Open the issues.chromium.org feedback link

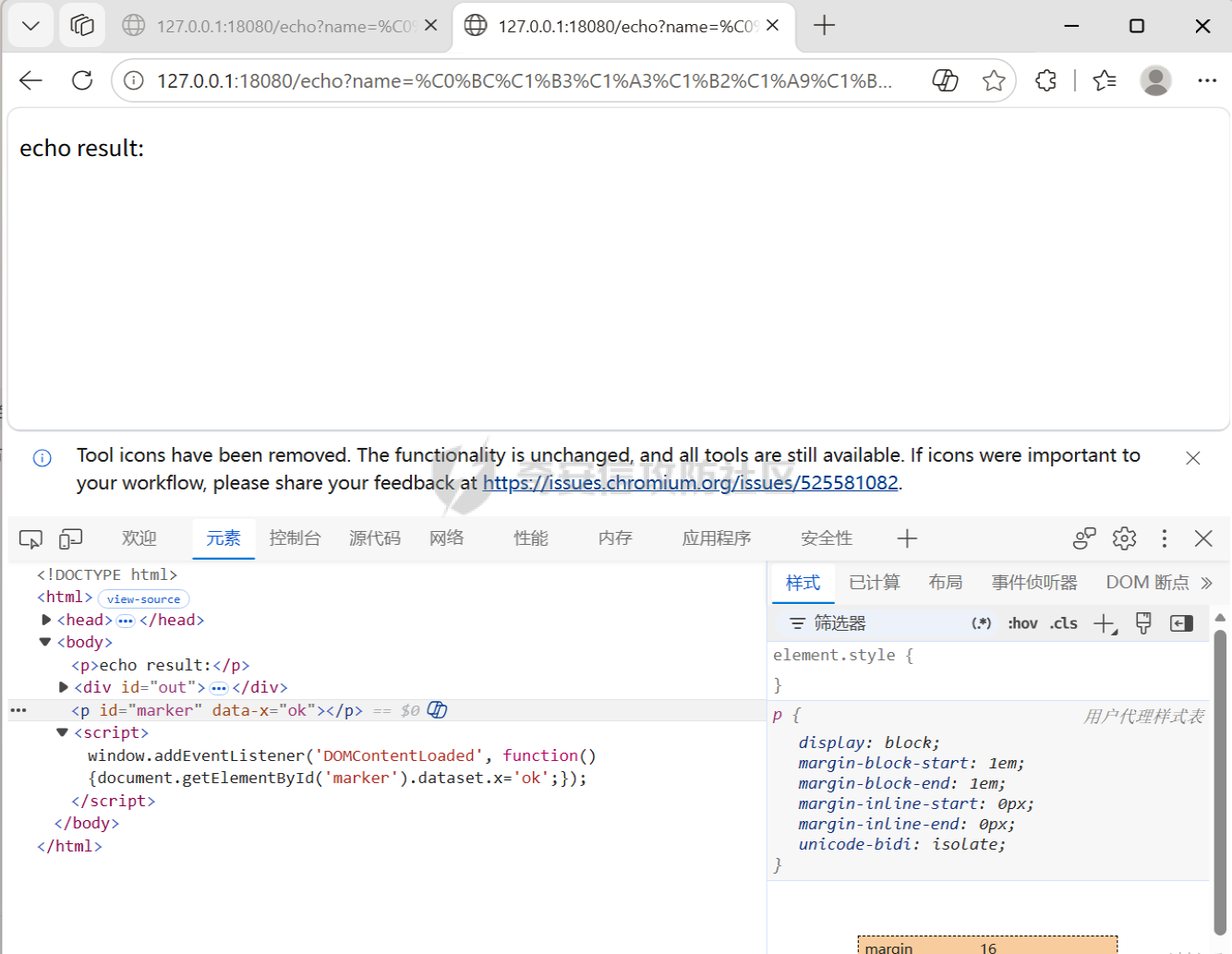point(691,483)
